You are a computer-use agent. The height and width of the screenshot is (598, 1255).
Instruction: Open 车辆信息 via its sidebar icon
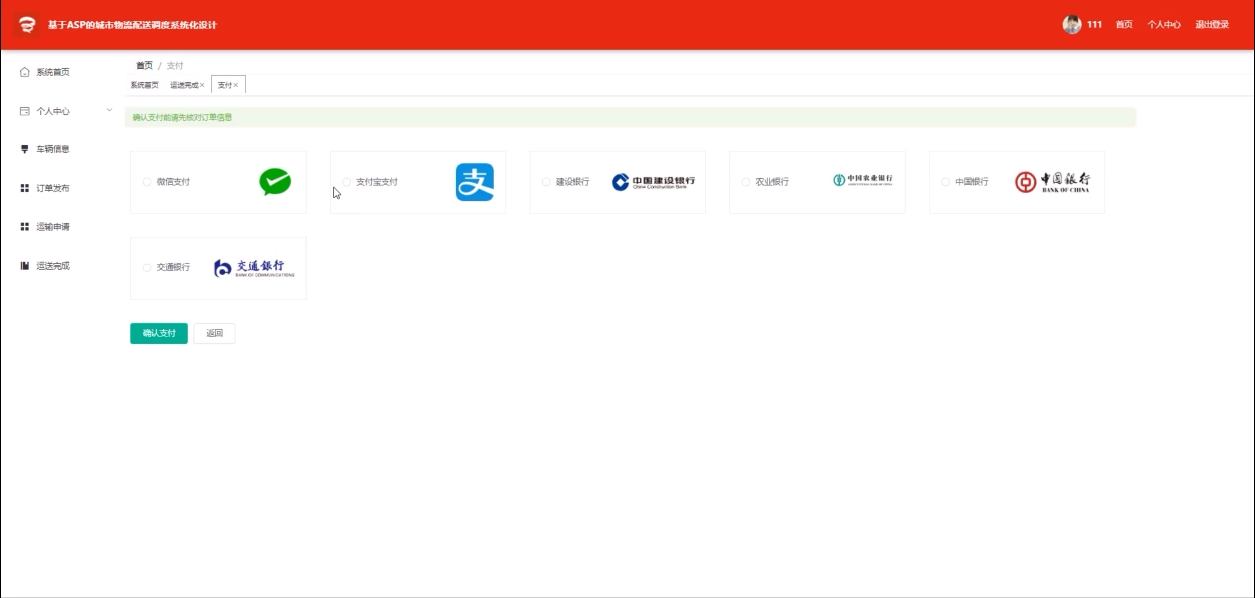click(x=25, y=149)
